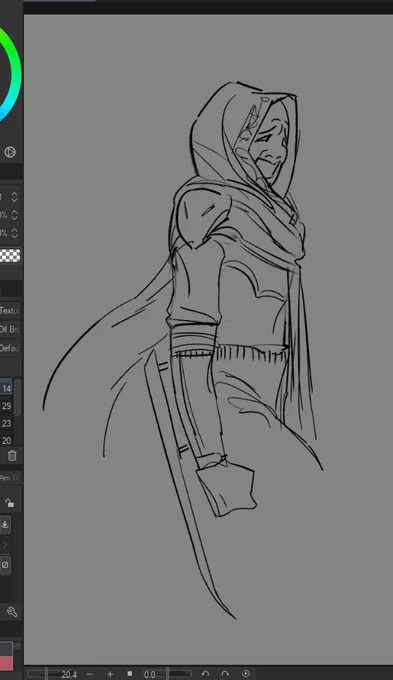Viewport: 393px width, 680px height.
Task: Select the transparent checkered color swatch
Action: point(10,255)
